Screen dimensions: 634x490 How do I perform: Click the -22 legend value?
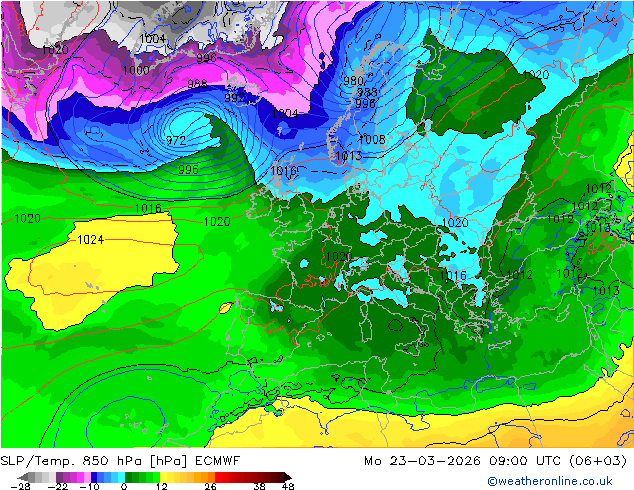click(58, 486)
